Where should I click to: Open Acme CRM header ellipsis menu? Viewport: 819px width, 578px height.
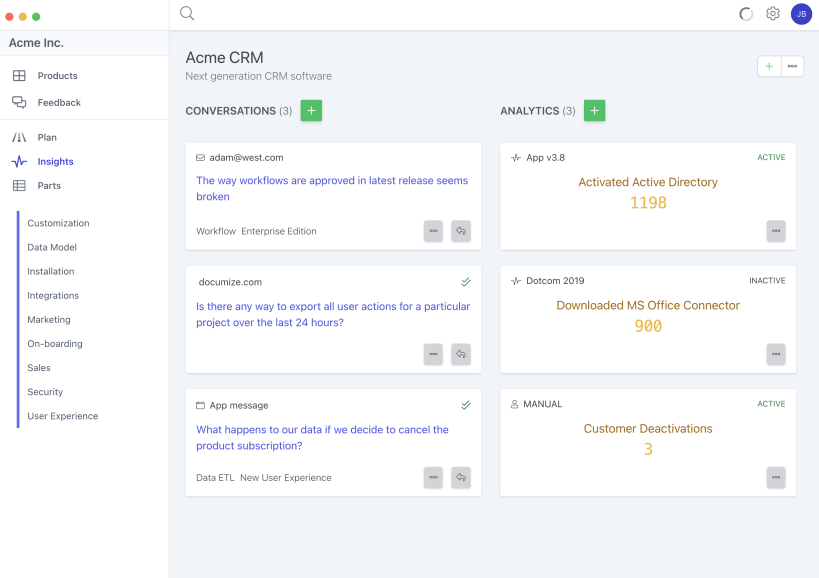click(793, 66)
